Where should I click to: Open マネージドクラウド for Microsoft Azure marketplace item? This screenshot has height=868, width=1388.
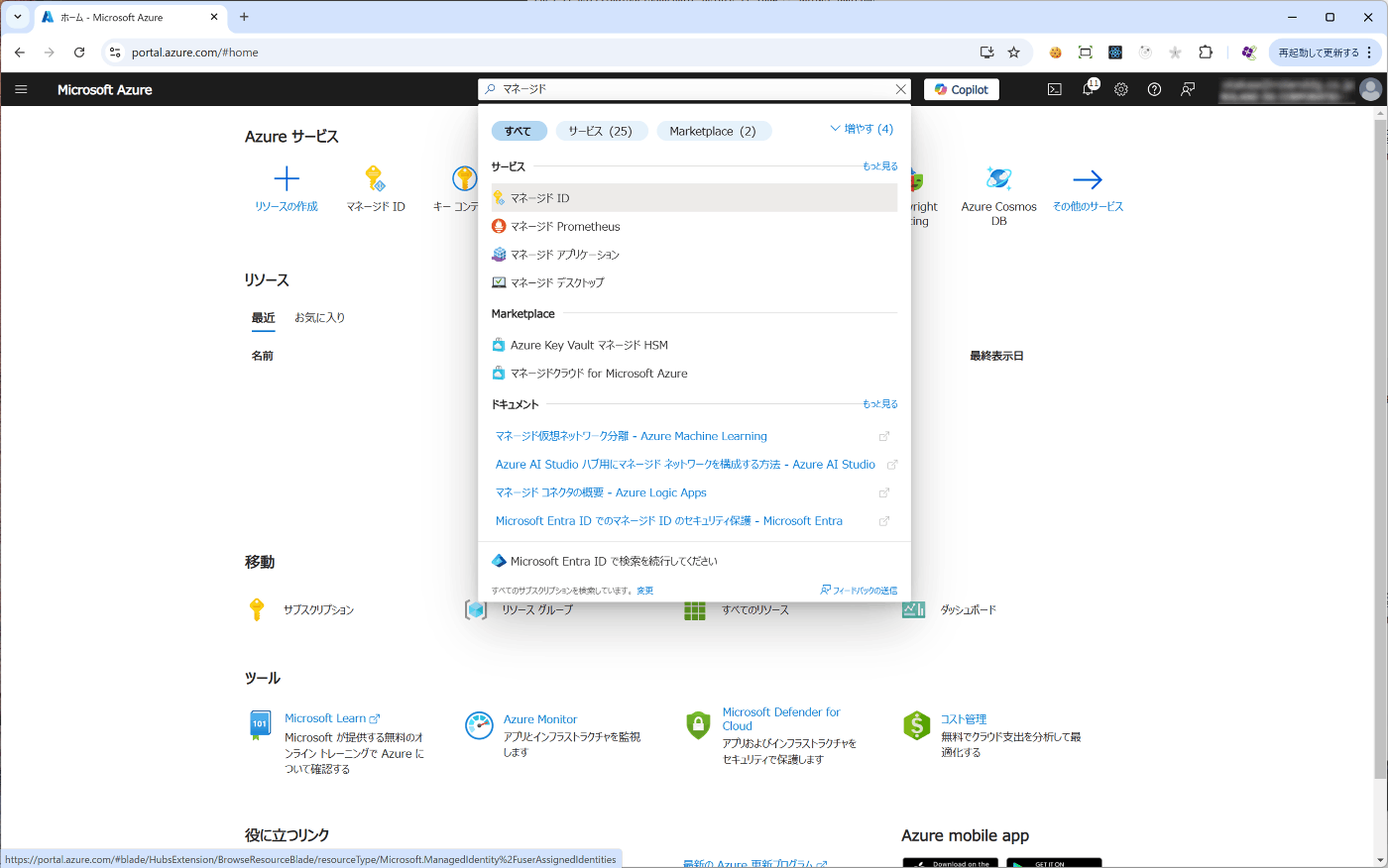(694, 374)
